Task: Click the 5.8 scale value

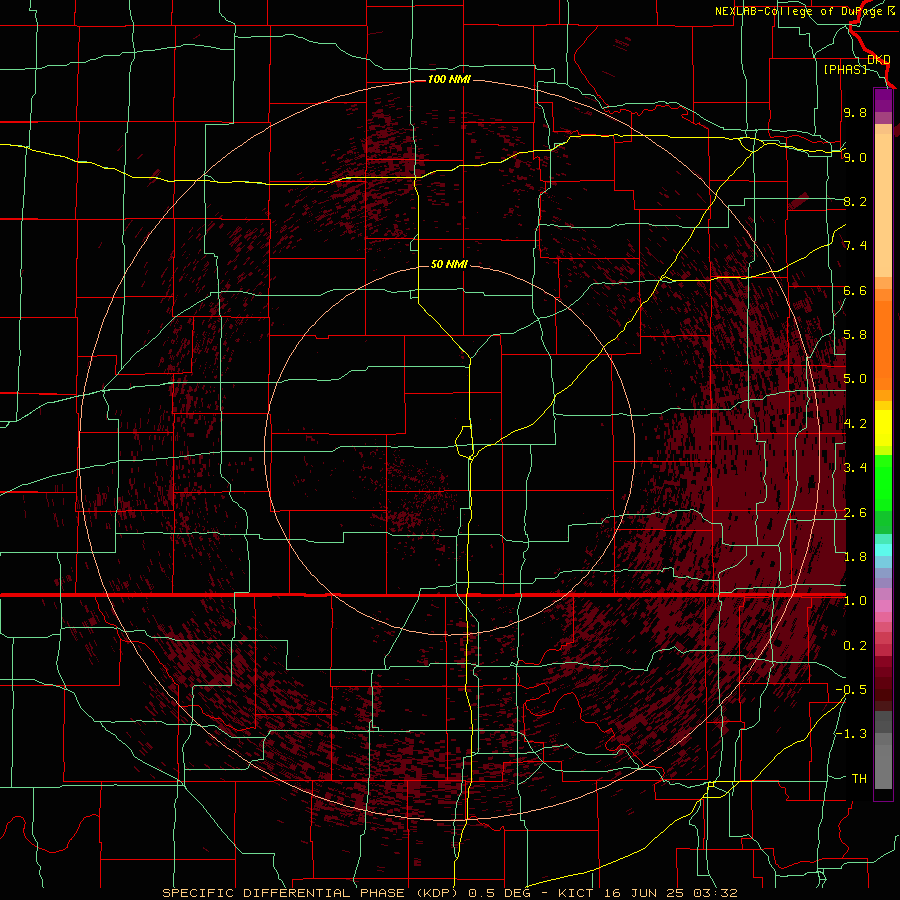Action: [x=855, y=335]
